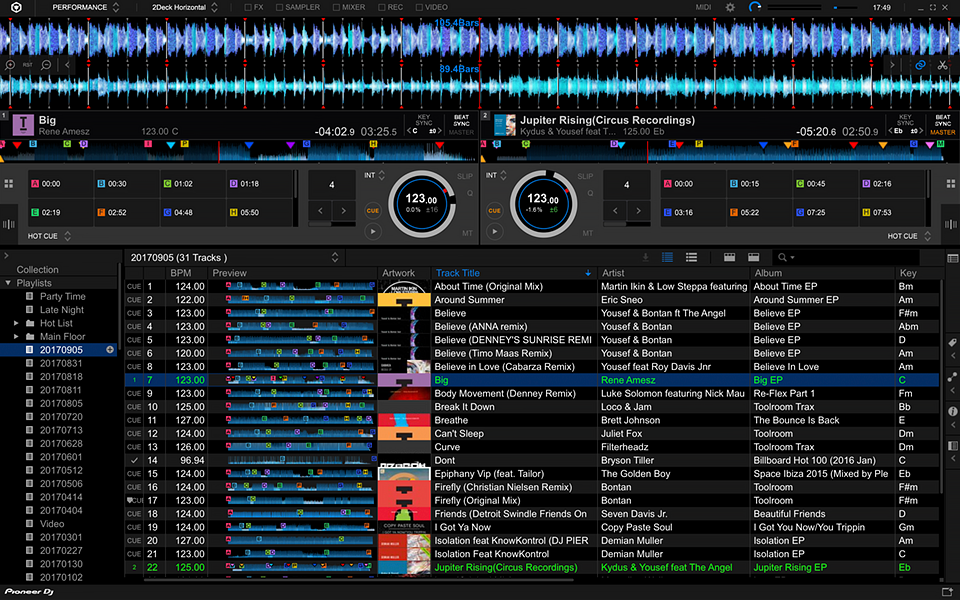Viewport: 960px width, 600px height.
Task: Enable the SAMPLER panel checkbox
Action: coord(280,7)
